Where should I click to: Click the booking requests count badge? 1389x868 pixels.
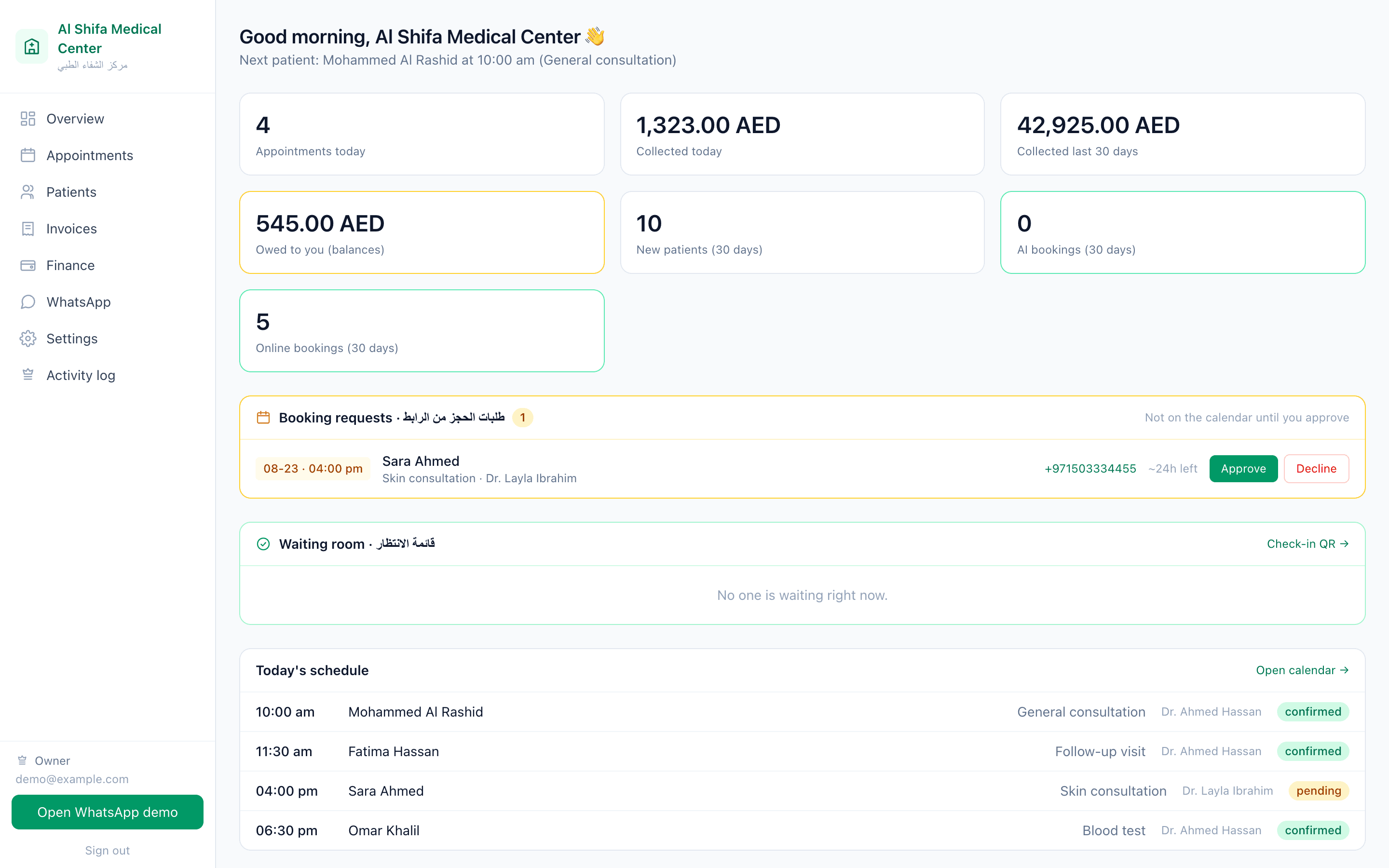click(522, 417)
